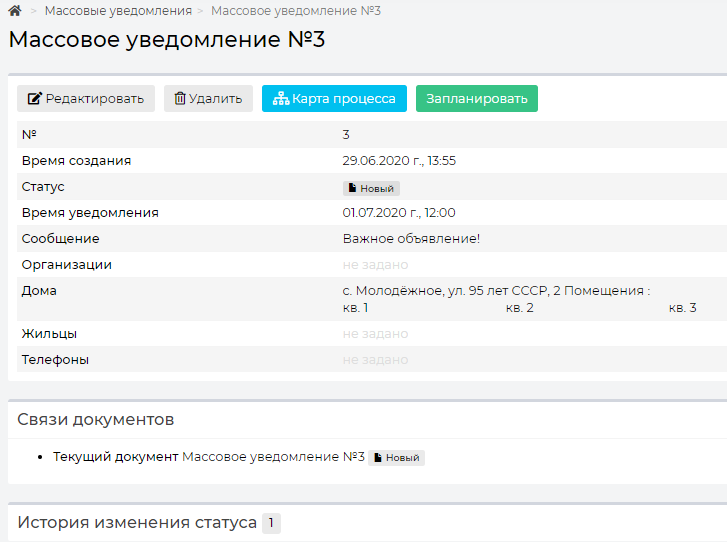Click address с. Молодёжное, ул. 95 лет СССР
Screen dimensions: 727x542
pyautogui.click(x=446, y=291)
